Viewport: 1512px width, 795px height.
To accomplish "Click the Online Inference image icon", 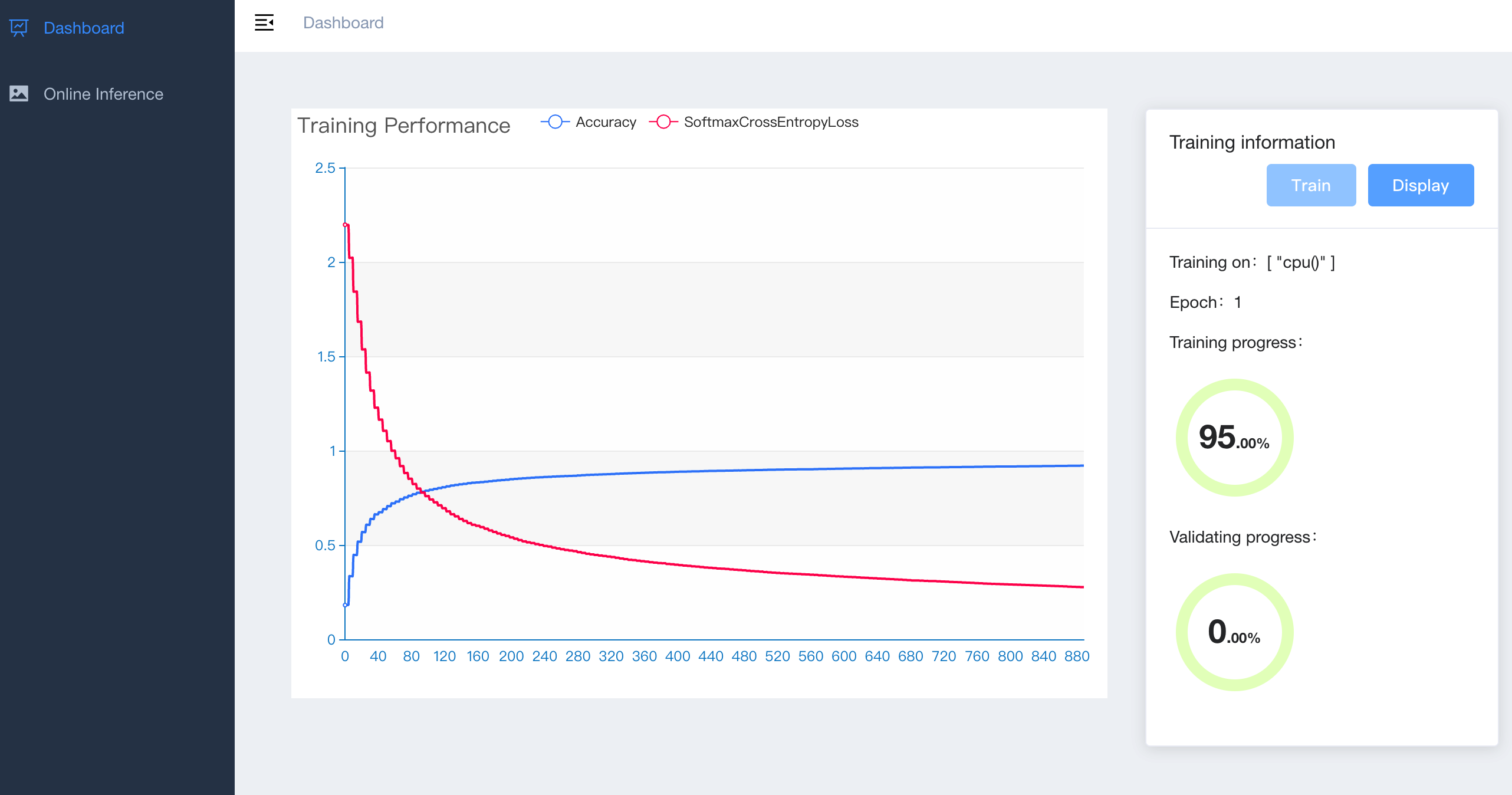I will click(x=19, y=94).
